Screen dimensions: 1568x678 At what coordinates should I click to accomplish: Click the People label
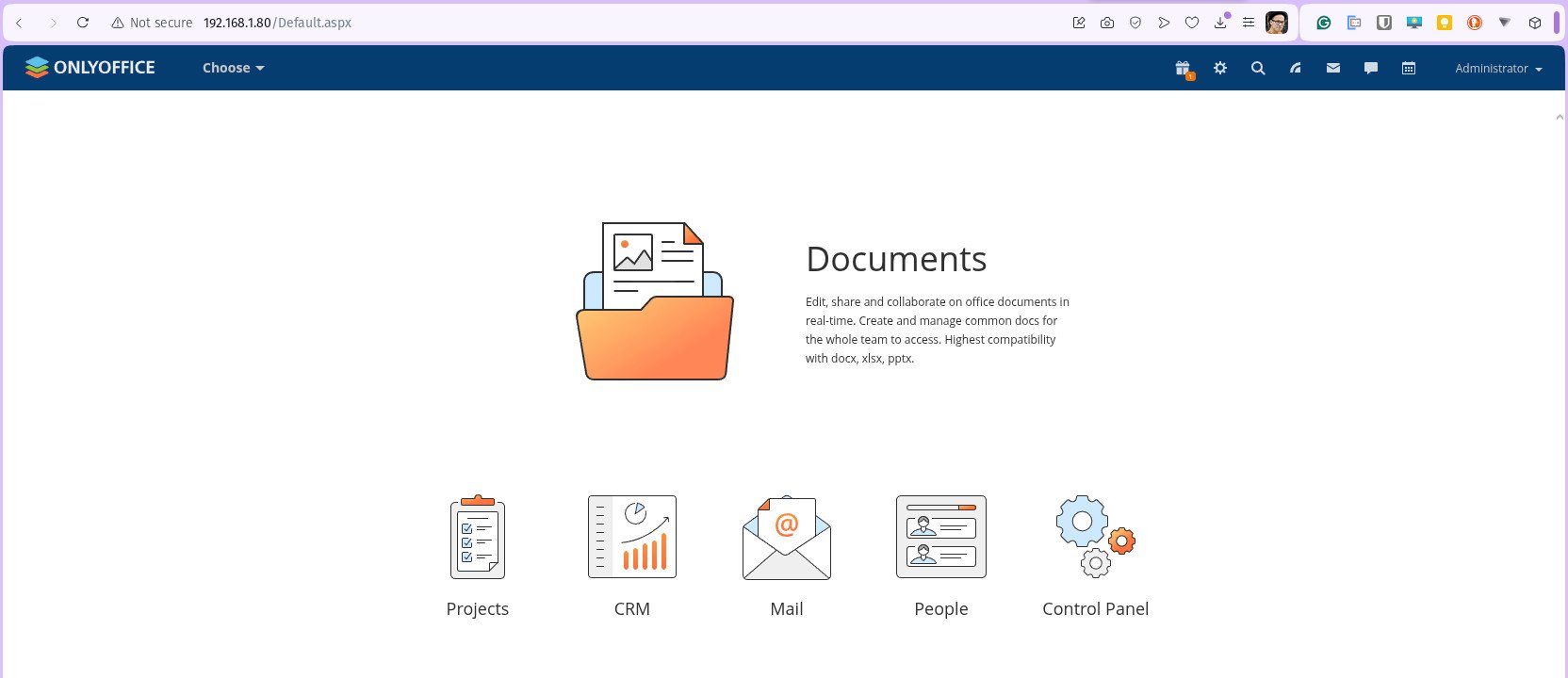(941, 609)
